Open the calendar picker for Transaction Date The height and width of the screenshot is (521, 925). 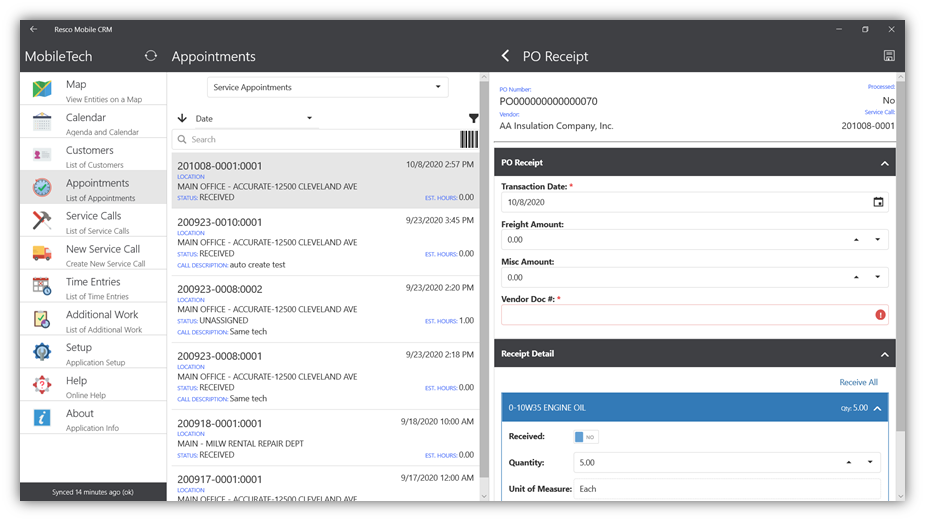pyautogui.click(x=878, y=202)
